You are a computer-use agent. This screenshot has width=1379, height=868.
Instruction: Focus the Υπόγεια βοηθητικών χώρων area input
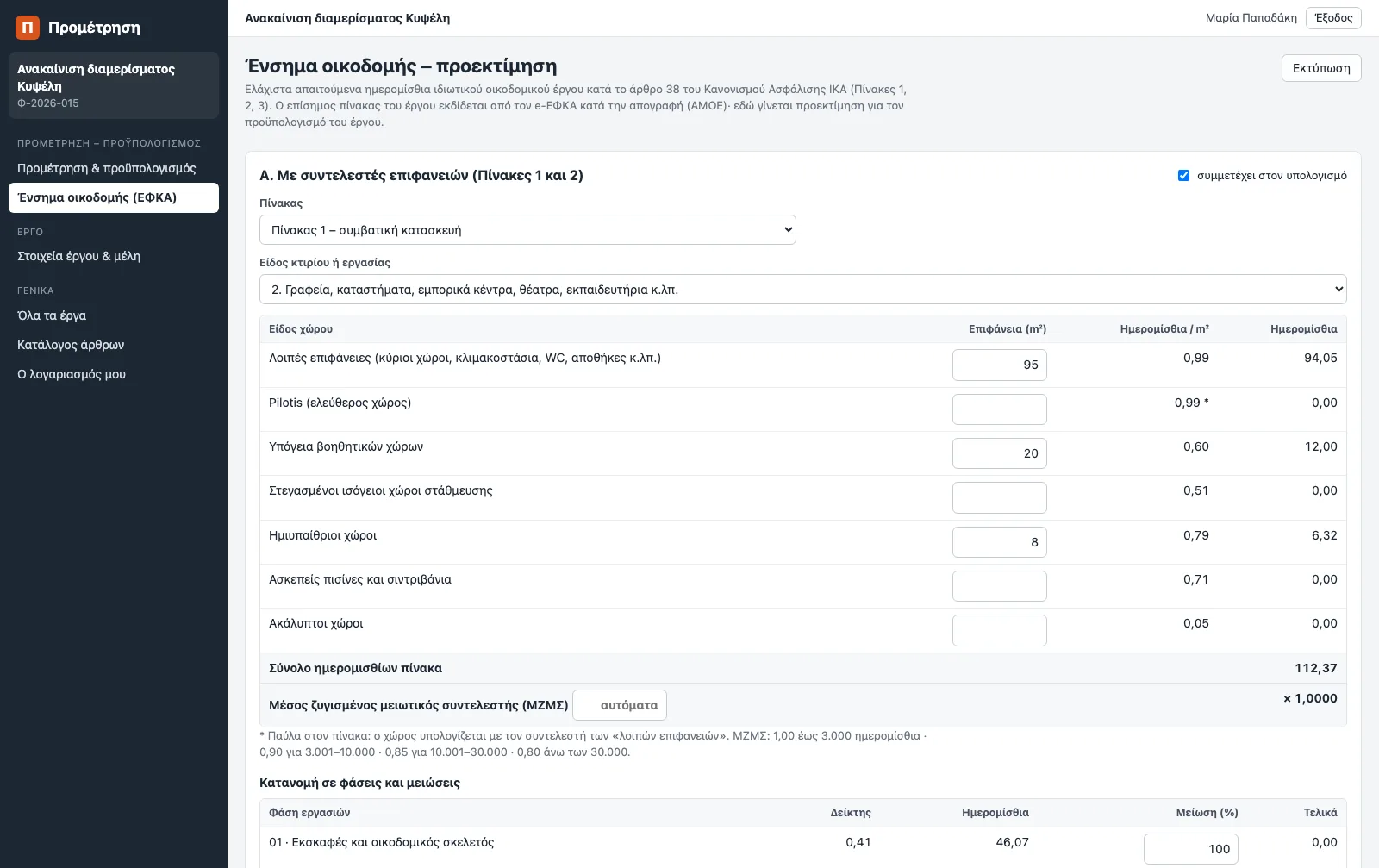[x=999, y=453]
